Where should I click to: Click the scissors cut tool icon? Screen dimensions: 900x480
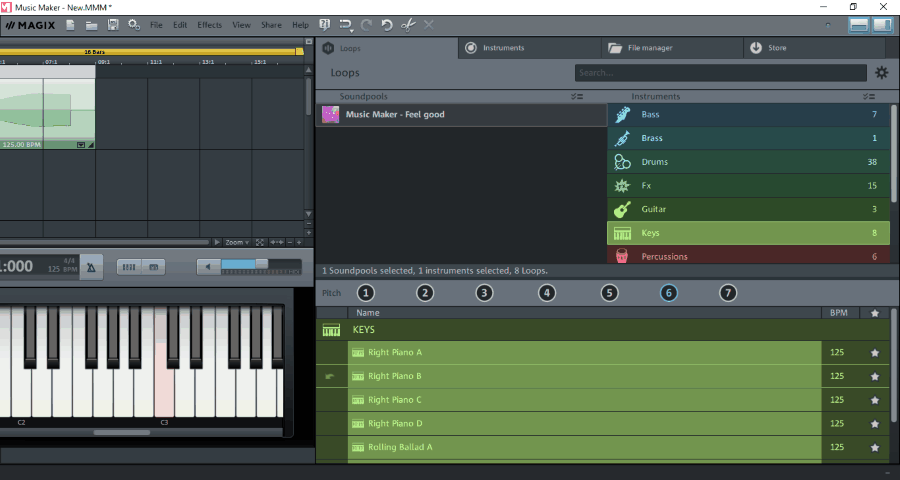point(408,25)
